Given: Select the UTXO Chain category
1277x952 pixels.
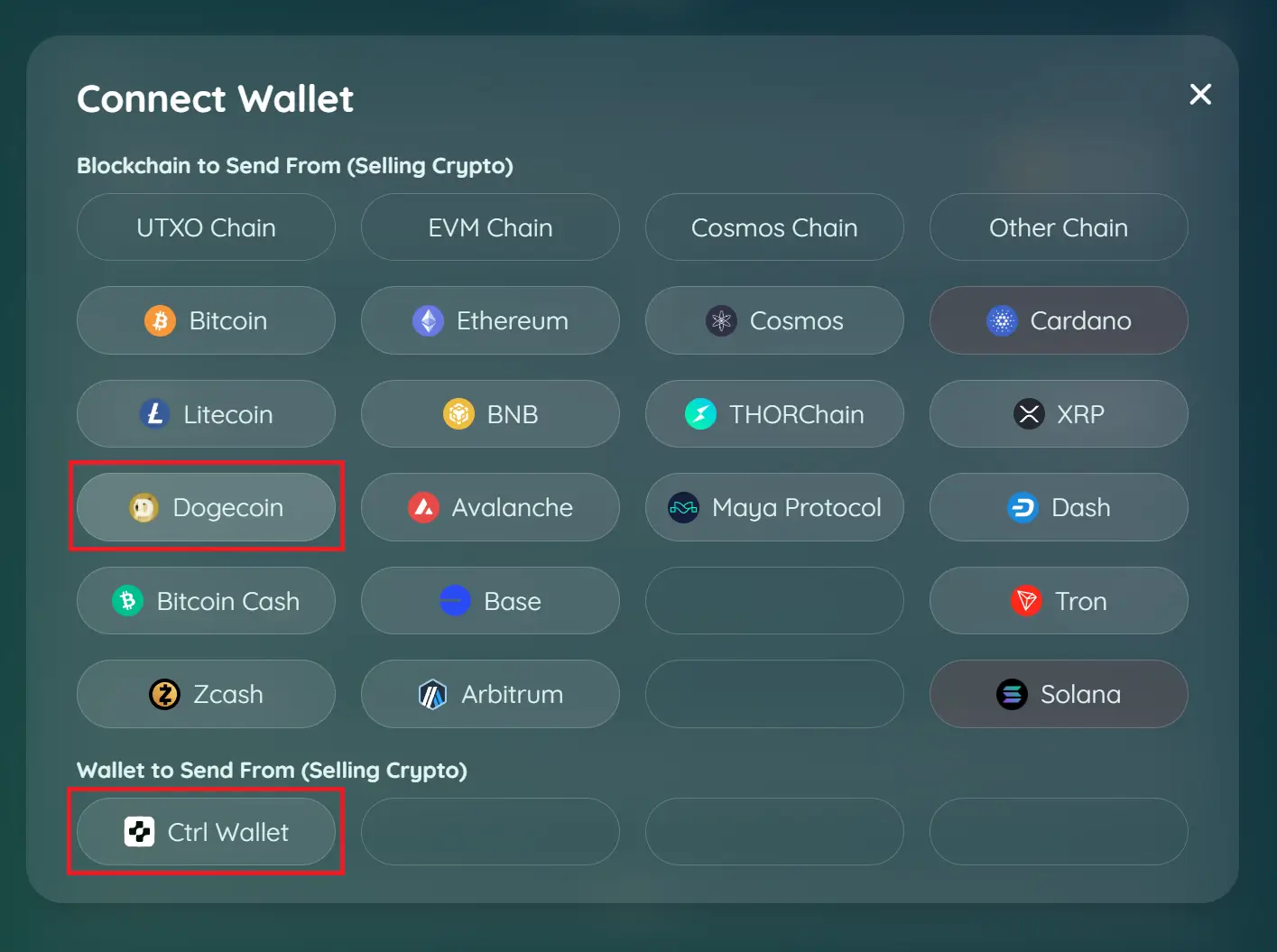Looking at the screenshot, I should point(206,227).
